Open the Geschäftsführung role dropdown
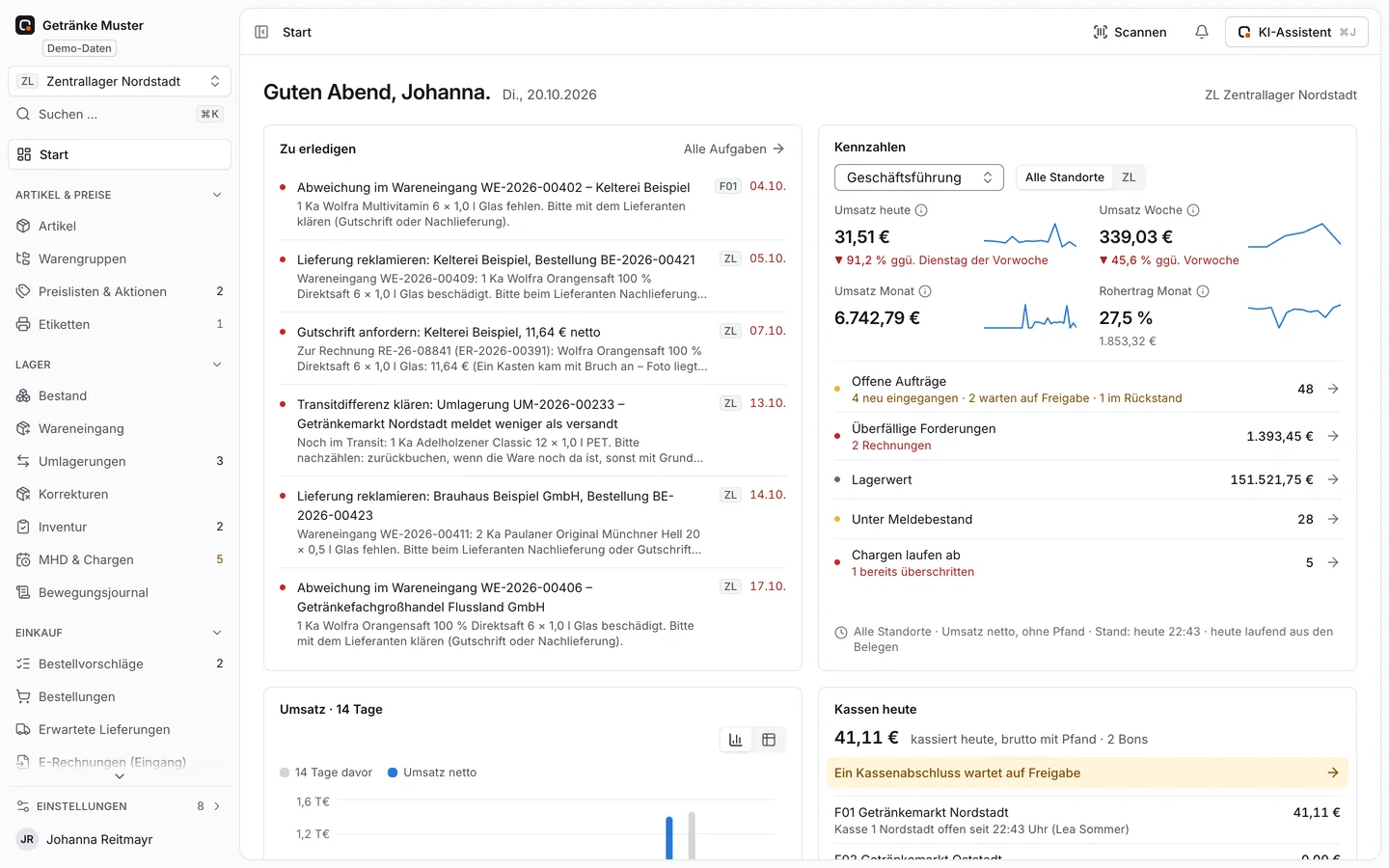The height and width of the screenshot is (868, 1389). tap(918, 177)
